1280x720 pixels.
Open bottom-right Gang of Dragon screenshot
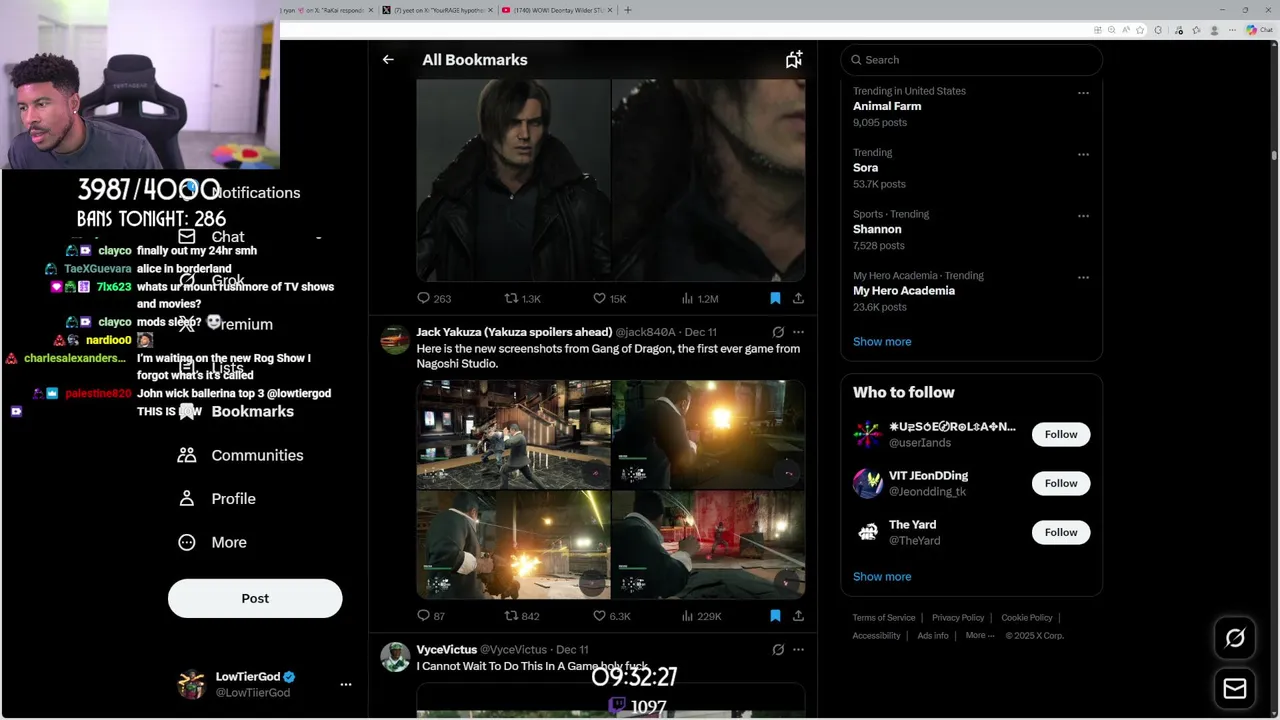(708, 545)
